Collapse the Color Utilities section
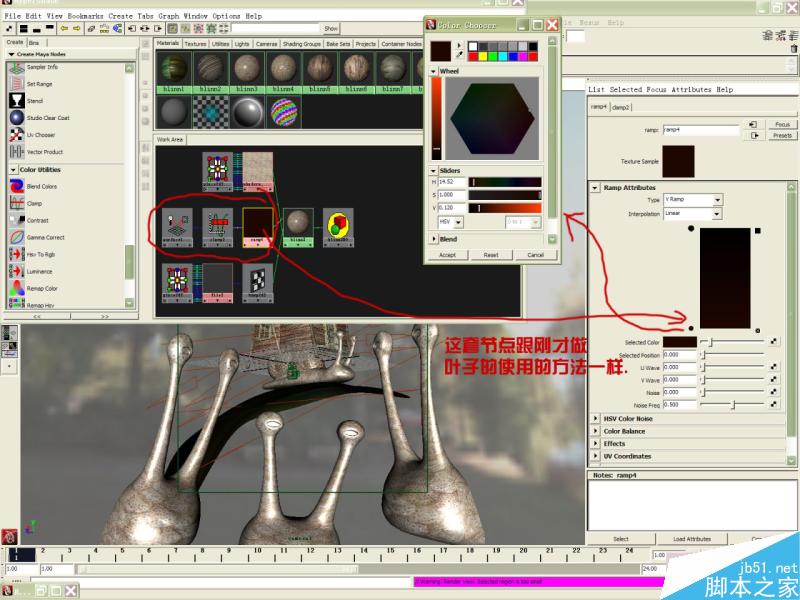Viewport: 800px width, 600px height. [x=13, y=170]
